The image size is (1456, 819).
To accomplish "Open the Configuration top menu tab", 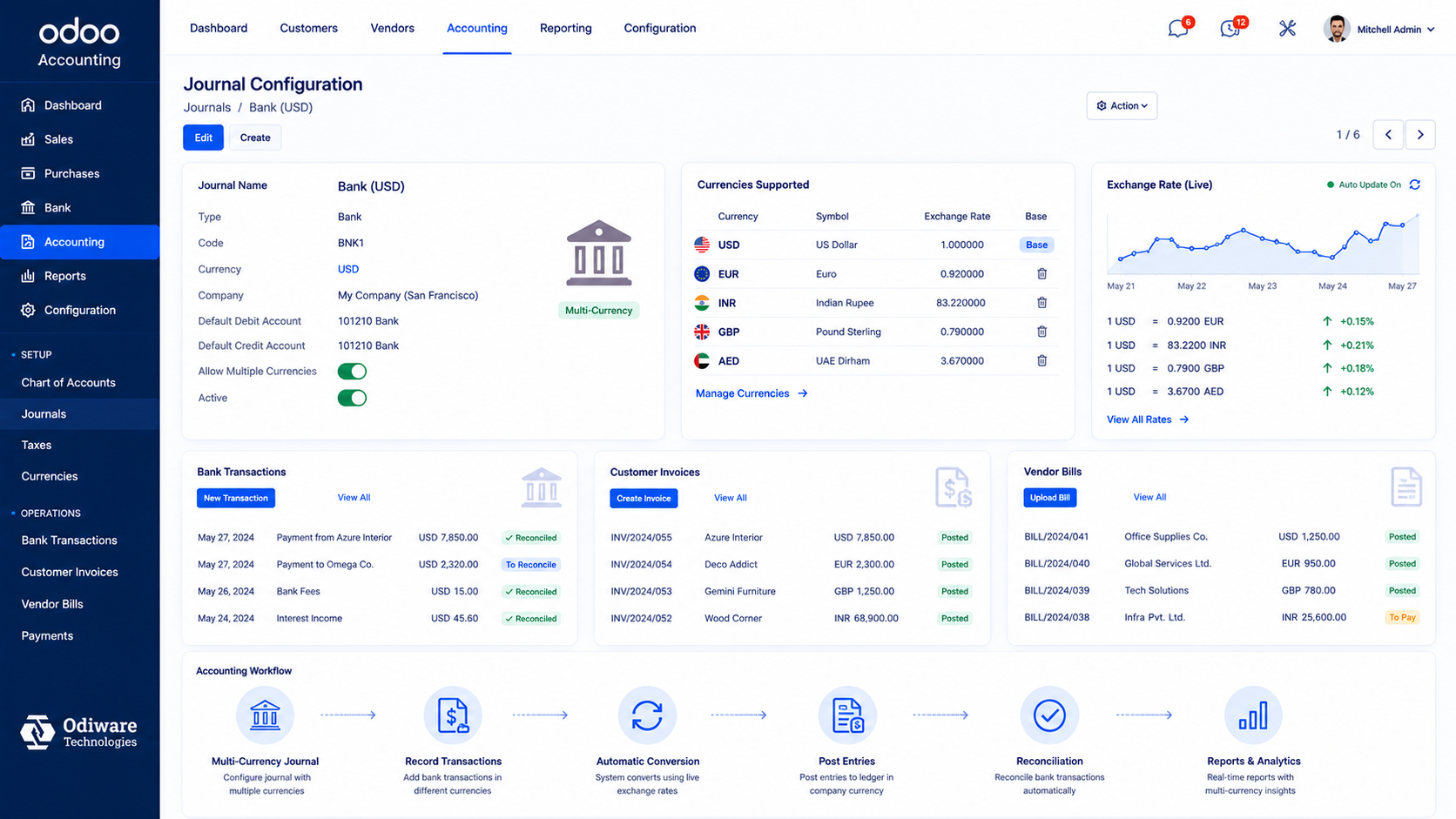I will point(659,28).
